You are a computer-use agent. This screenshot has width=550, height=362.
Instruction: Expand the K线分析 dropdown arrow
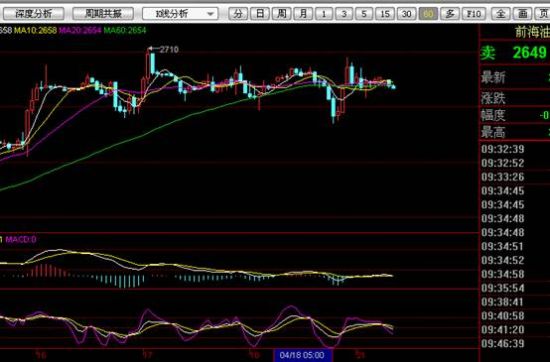[210, 14]
